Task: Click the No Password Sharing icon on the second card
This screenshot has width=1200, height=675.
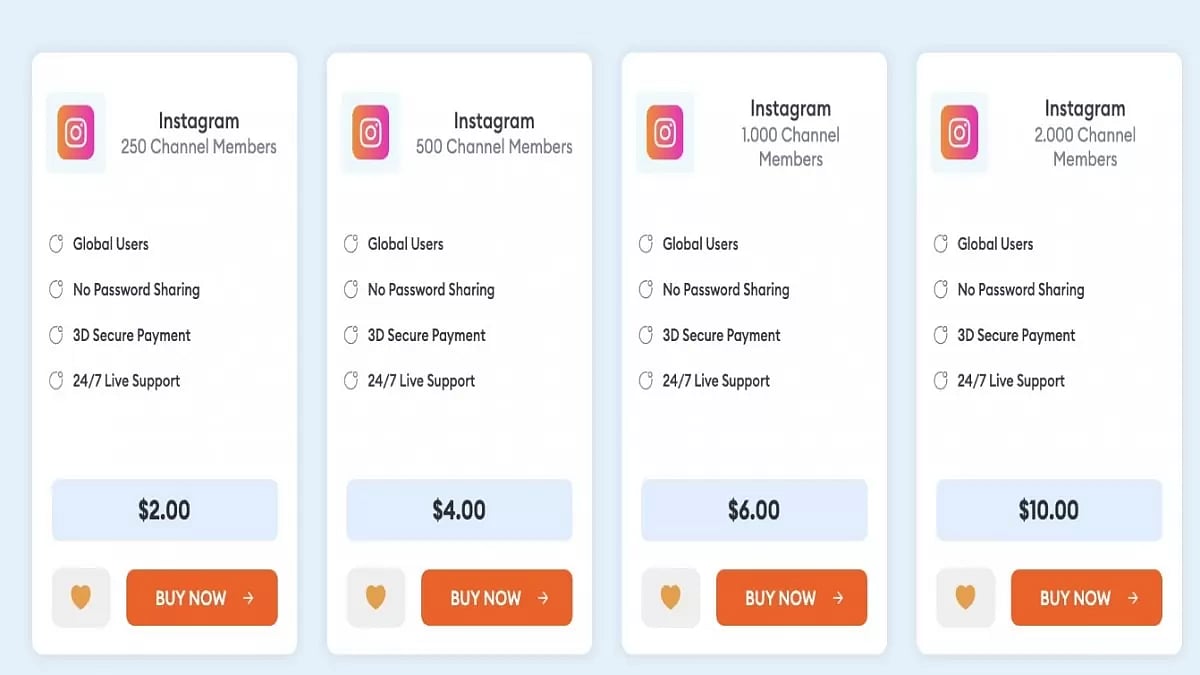Action: (x=351, y=289)
